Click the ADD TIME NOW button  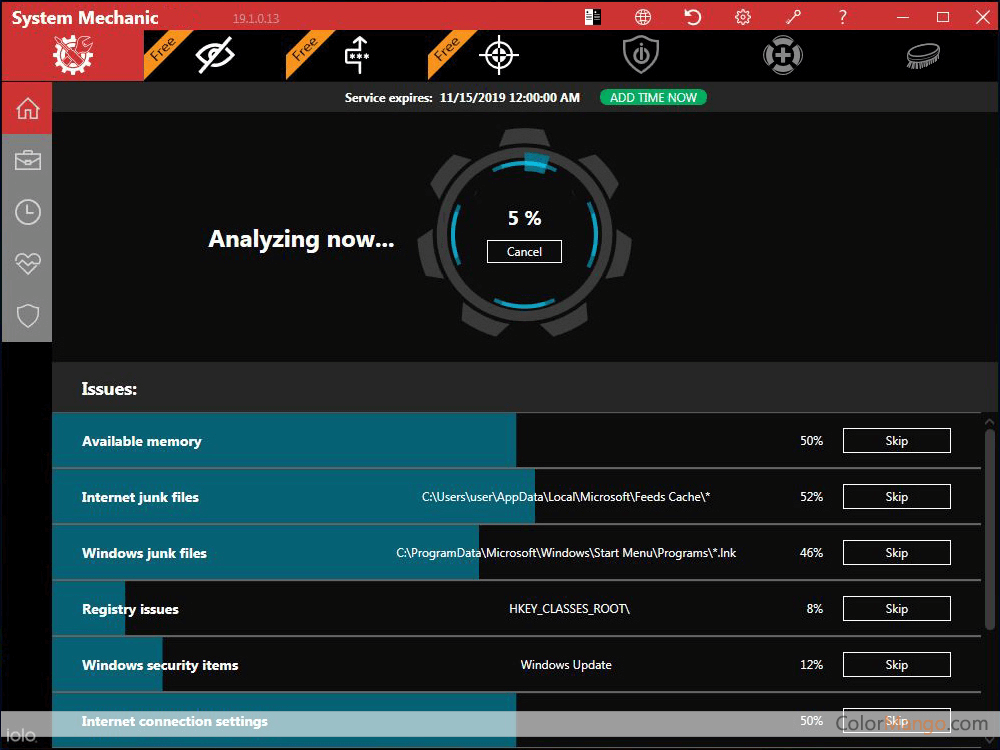coord(653,98)
